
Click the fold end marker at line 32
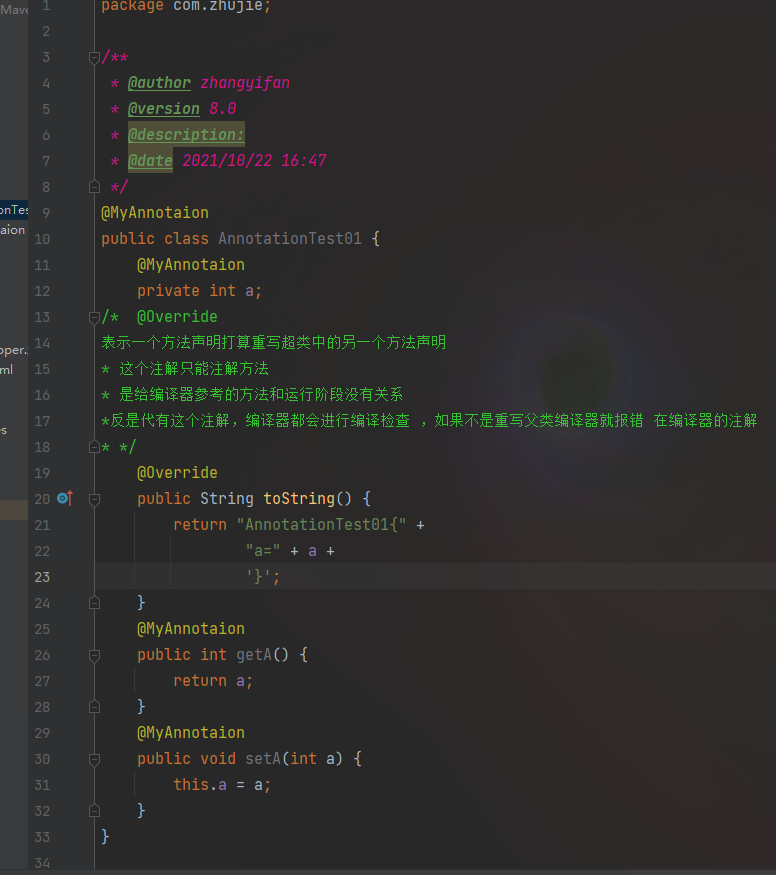[94, 811]
